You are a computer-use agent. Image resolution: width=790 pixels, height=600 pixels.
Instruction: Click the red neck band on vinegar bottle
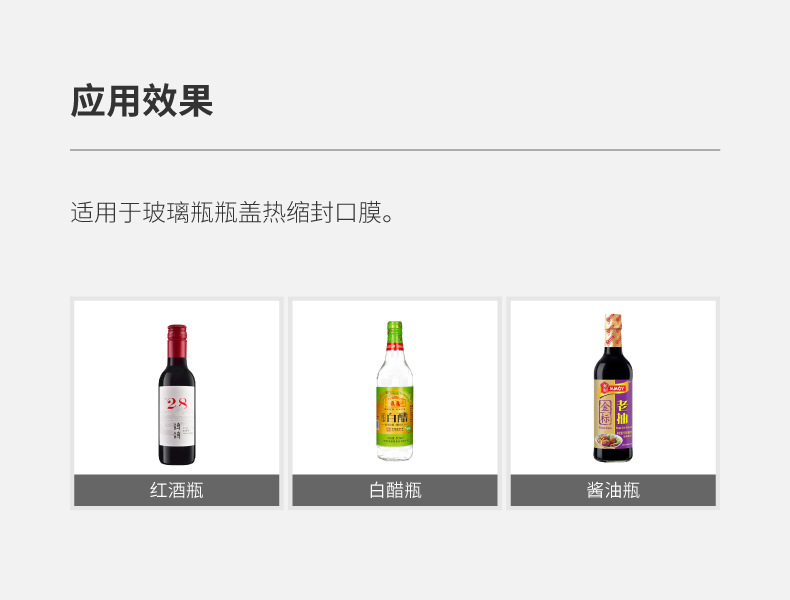pyautogui.click(x=395, y=346)
